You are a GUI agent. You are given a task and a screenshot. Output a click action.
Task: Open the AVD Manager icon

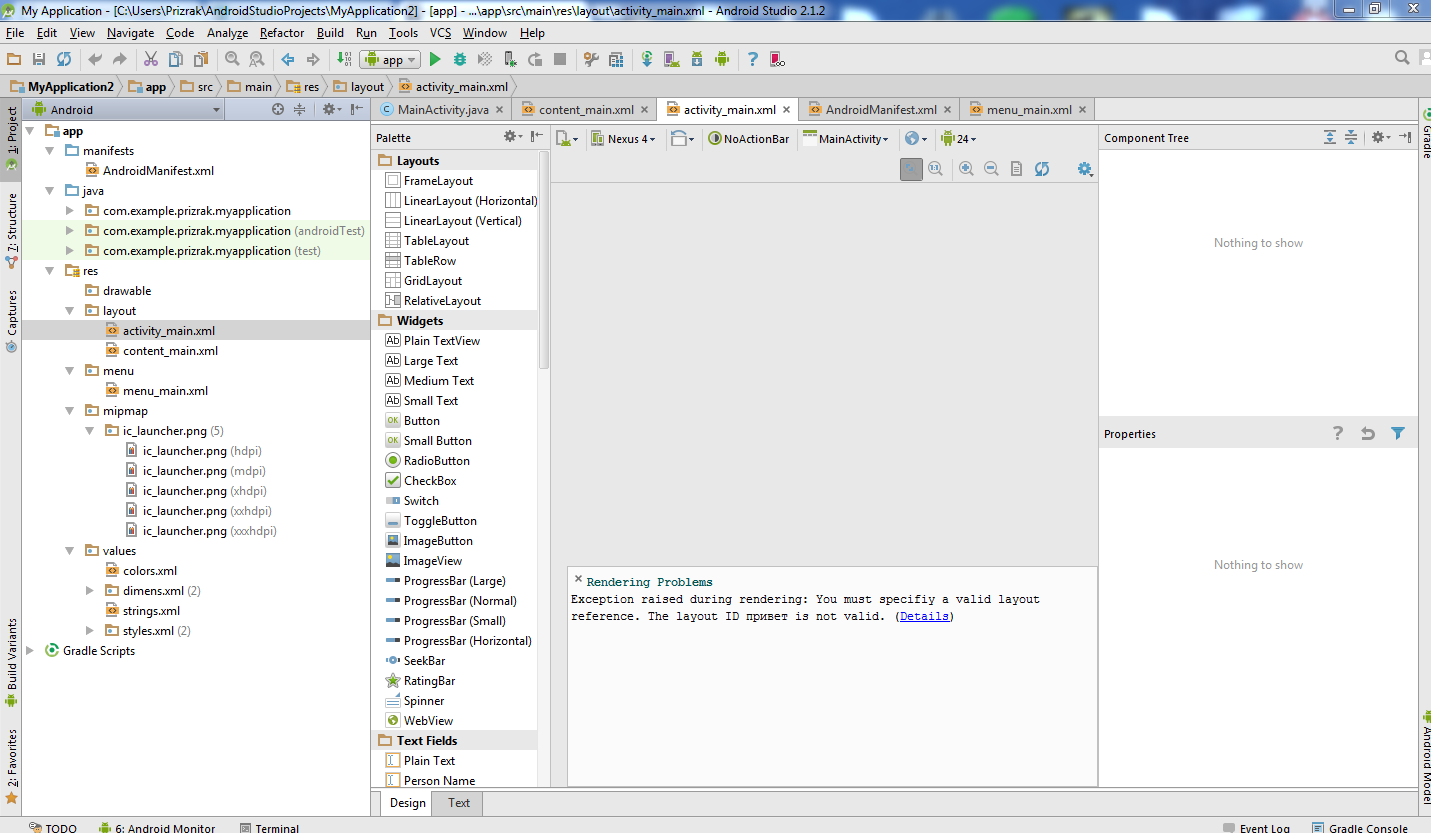pyautogui.click(x=672, y=59)
